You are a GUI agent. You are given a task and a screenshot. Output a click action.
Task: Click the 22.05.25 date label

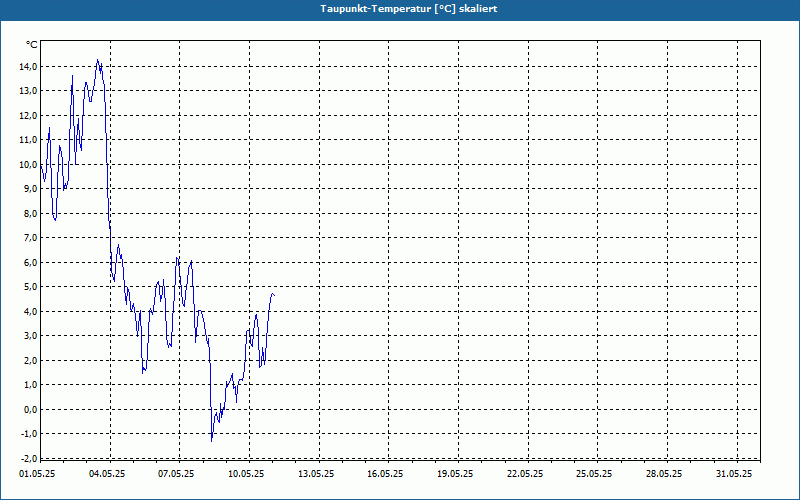click(x=525, y=474)
